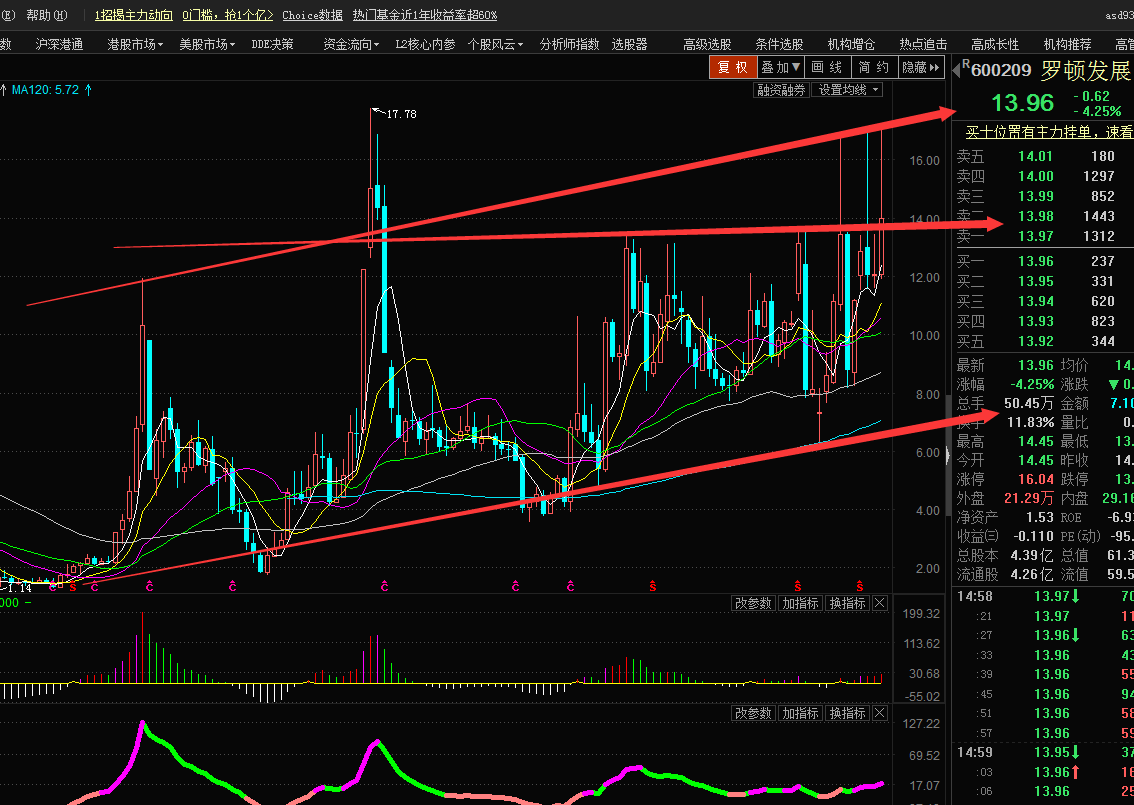Image resolution: width=1134 pixels, height=805 pixels.
Task: Switch to the 选股器 tab
Action: 629,44
